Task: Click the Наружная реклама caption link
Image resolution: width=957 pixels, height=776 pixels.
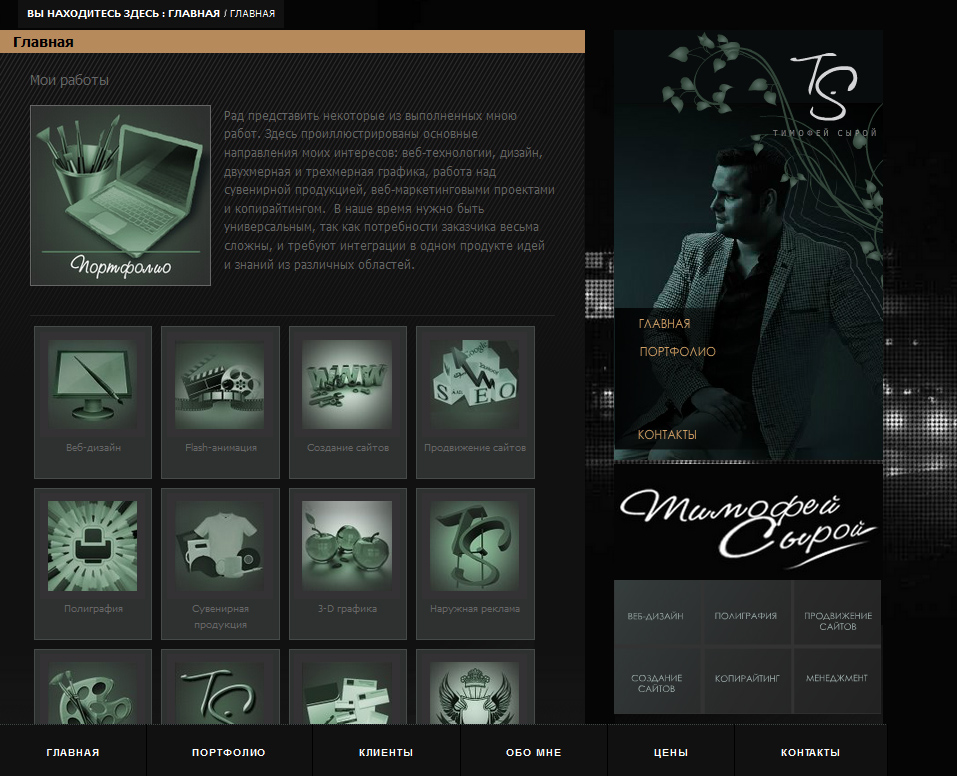Action: (x=475, y=609)
